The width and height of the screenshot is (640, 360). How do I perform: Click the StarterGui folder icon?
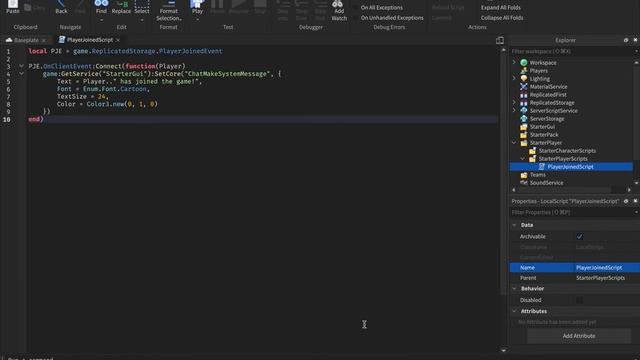point(524,127)
